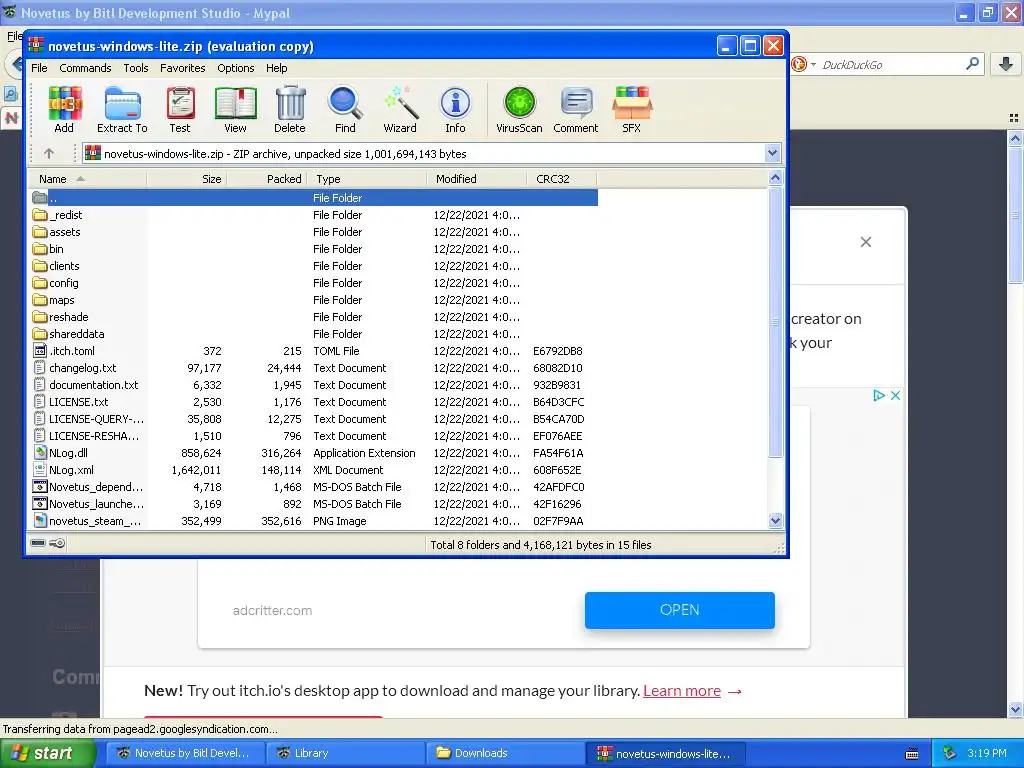
Task: Click the Add toolbar icon in WinRAR
Action: click(64, 109)
